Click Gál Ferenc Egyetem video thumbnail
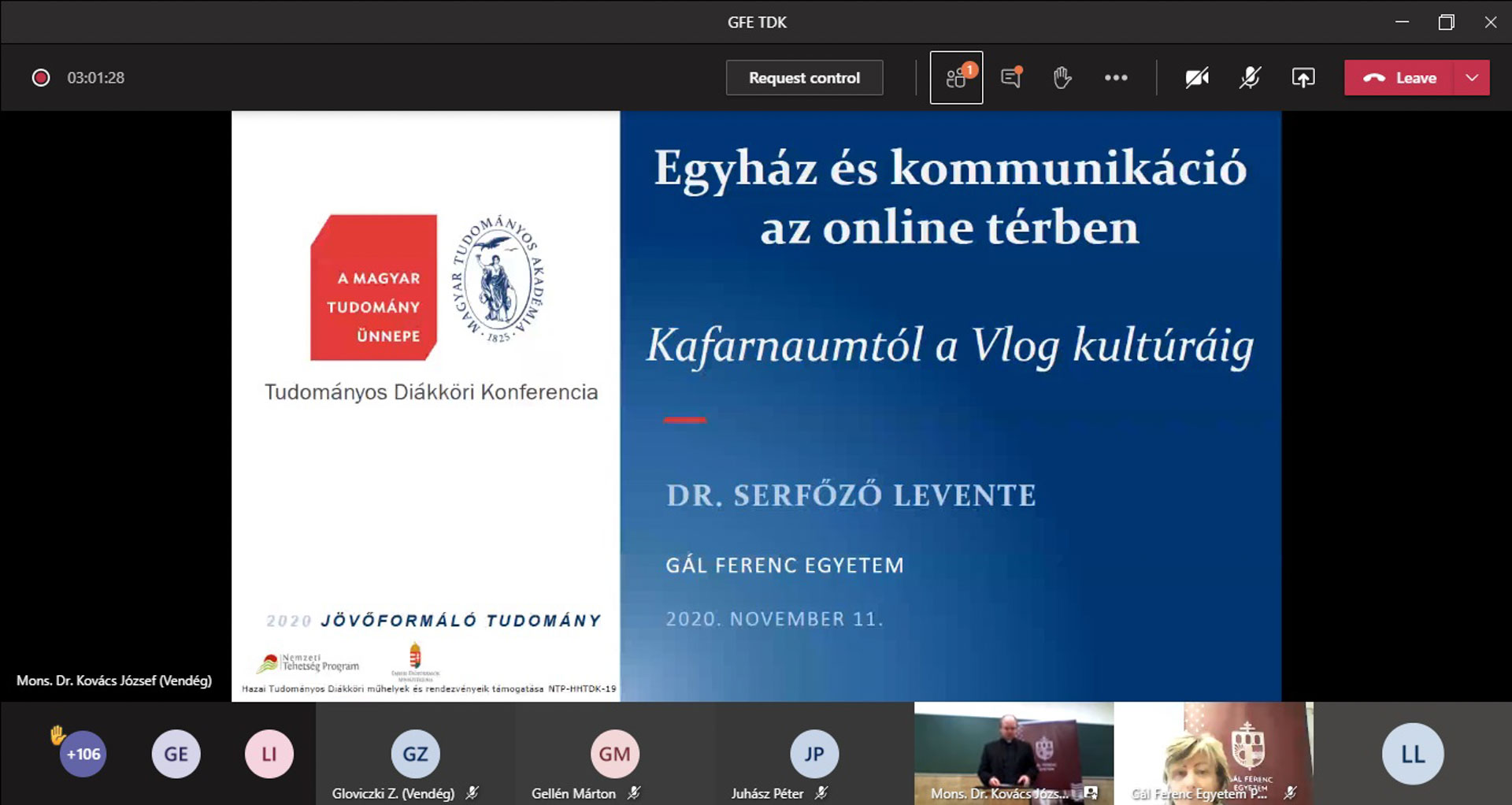This screenshot has width=1512, height=805. (1213, 752)
